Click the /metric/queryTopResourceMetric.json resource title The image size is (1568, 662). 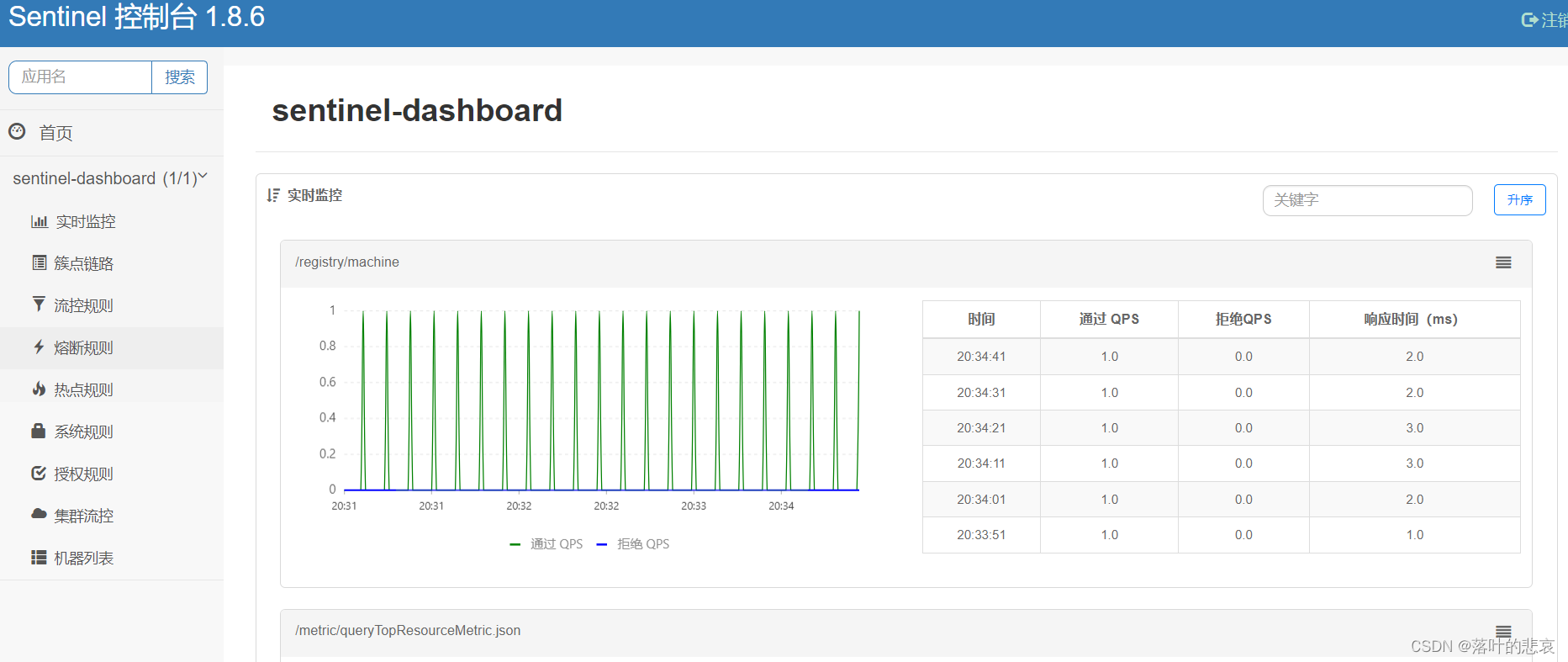(408, 631)
